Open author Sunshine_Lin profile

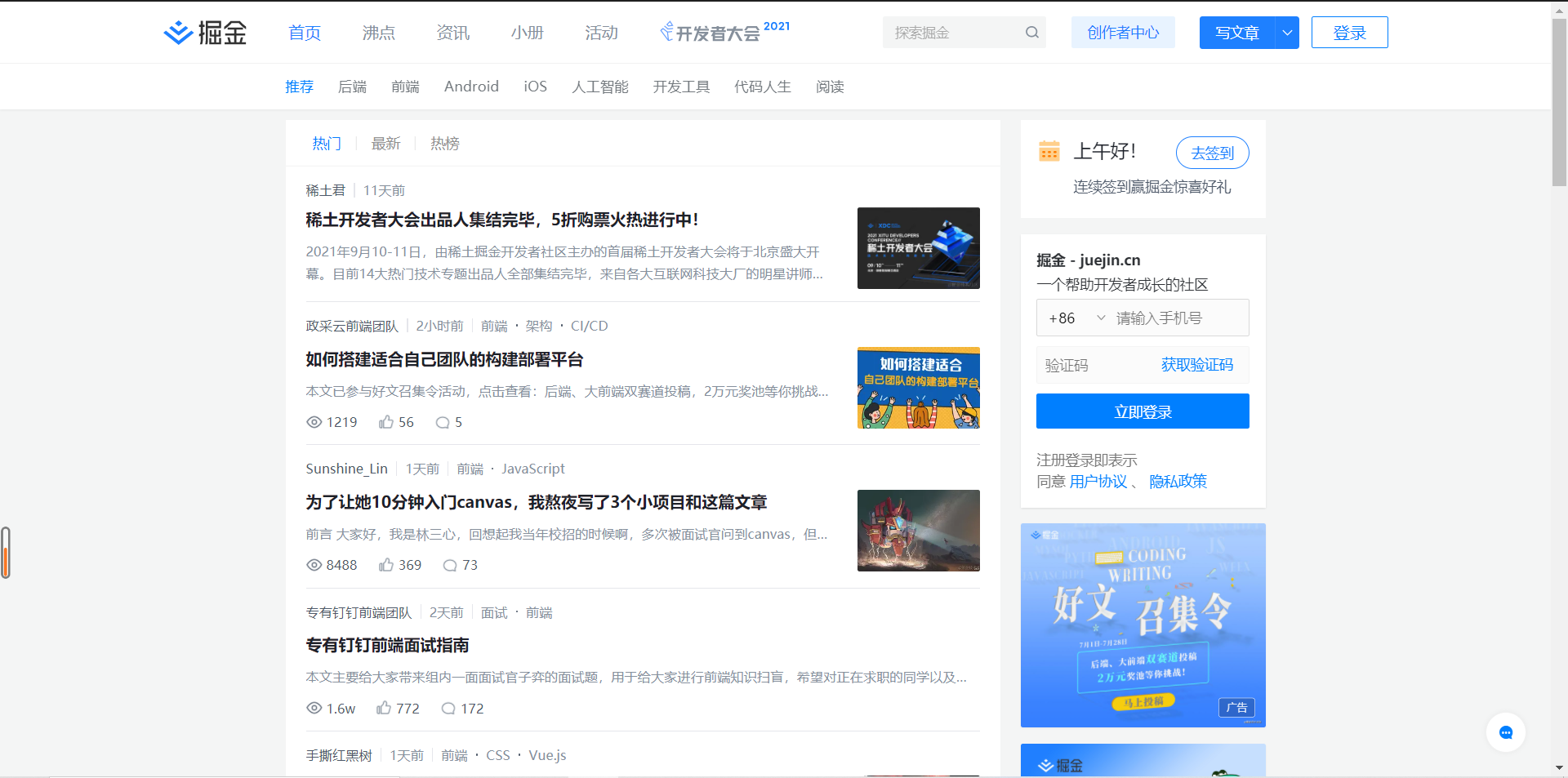coord(346,469)
